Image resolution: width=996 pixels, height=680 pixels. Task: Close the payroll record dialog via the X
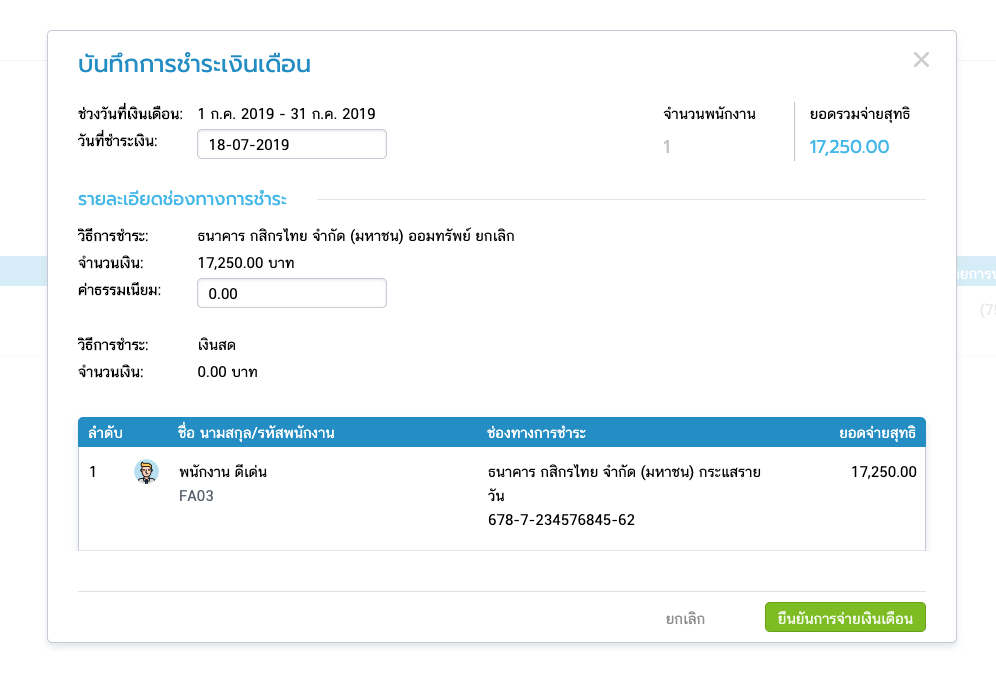(x=921, y=59)
